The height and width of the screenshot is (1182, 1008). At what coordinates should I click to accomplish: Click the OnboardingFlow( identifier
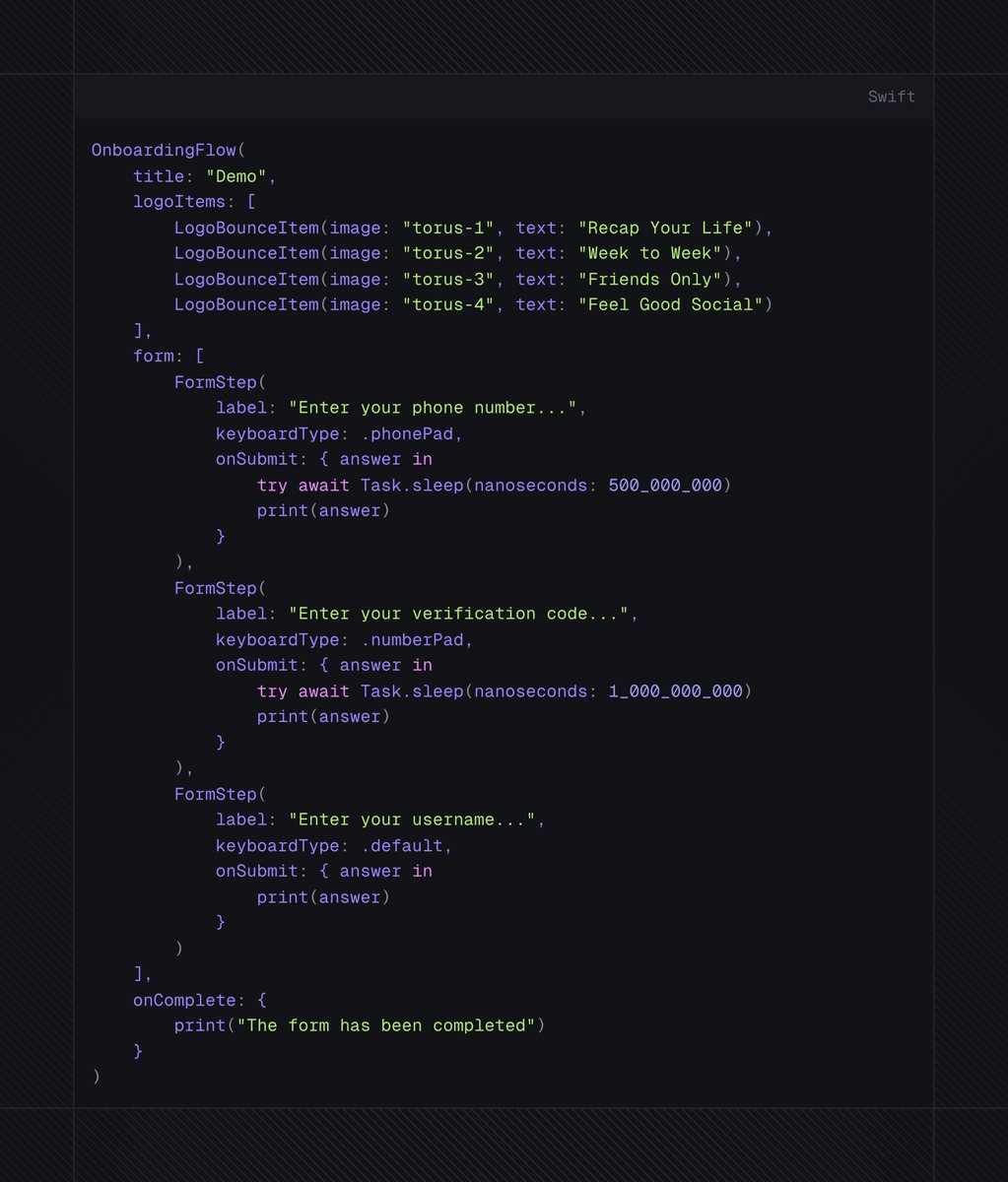[x=168, y=151]
